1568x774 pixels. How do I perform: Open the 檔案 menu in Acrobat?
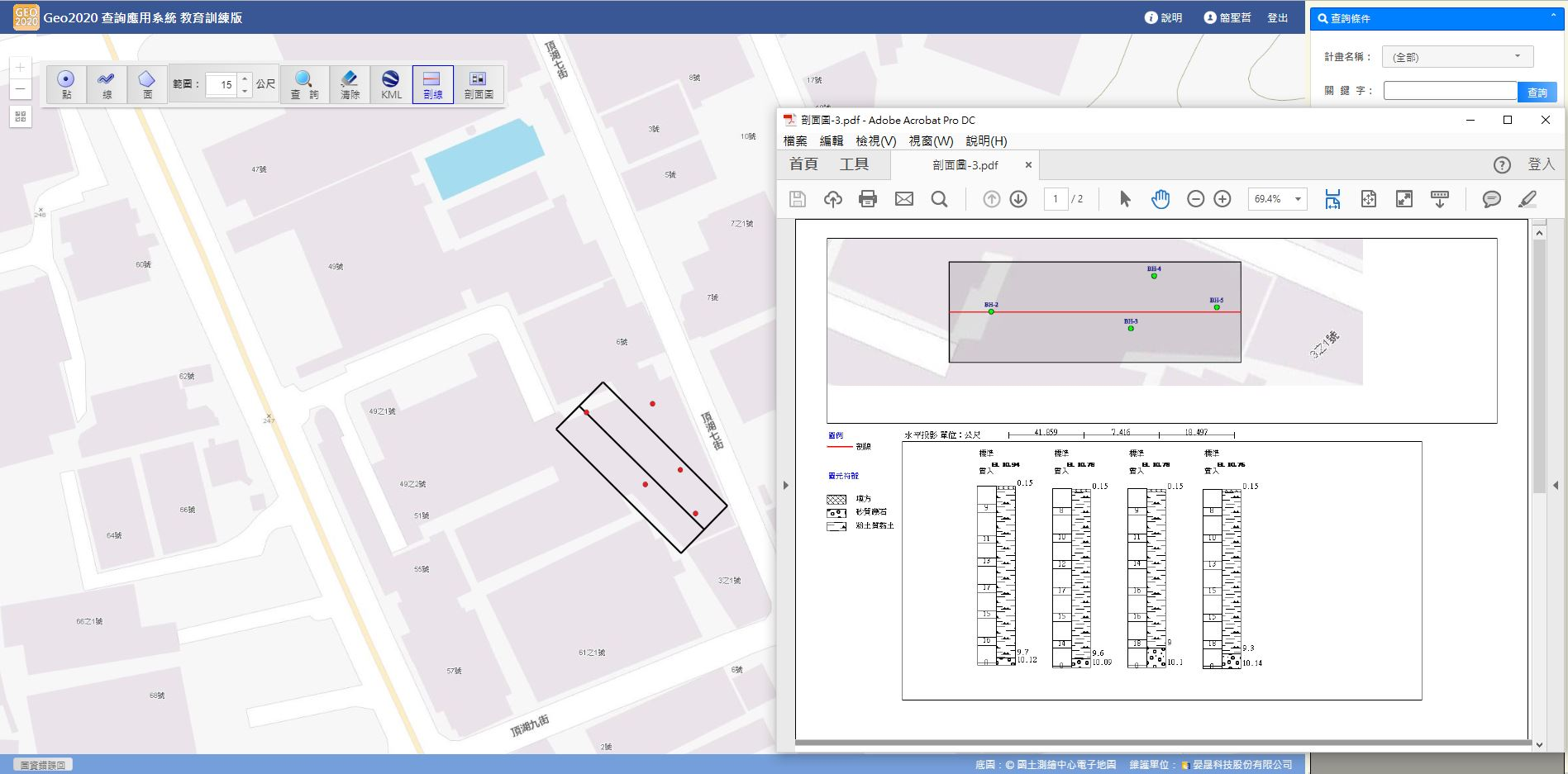(795, 141)
